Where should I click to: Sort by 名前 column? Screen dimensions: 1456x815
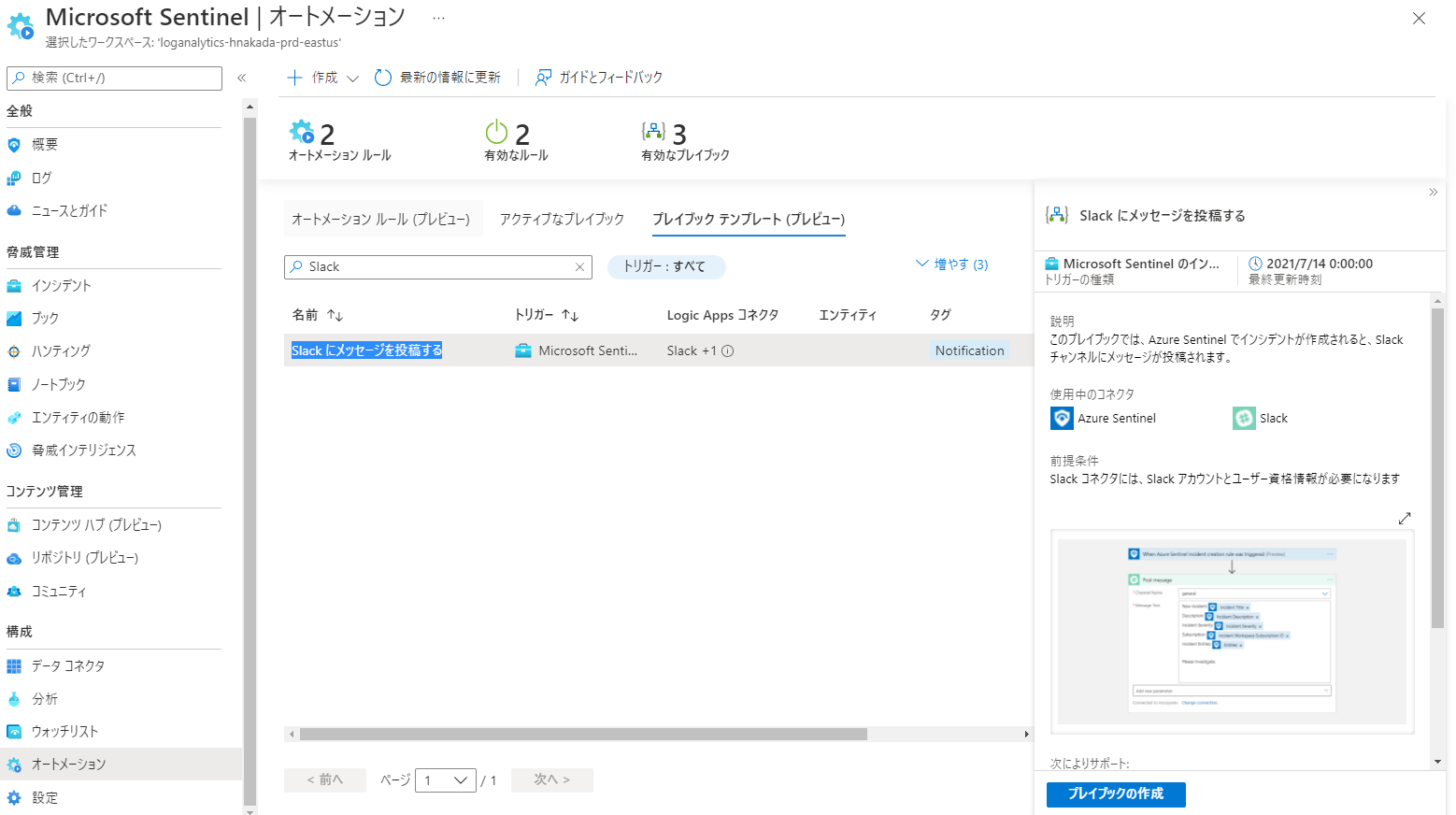pyautogui.click(x=318, y=315)
